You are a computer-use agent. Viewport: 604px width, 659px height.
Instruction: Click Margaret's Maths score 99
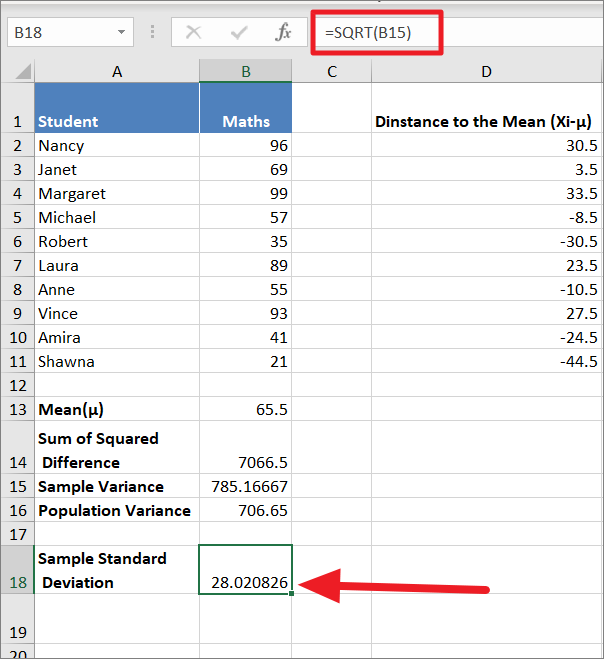(245, 193)
